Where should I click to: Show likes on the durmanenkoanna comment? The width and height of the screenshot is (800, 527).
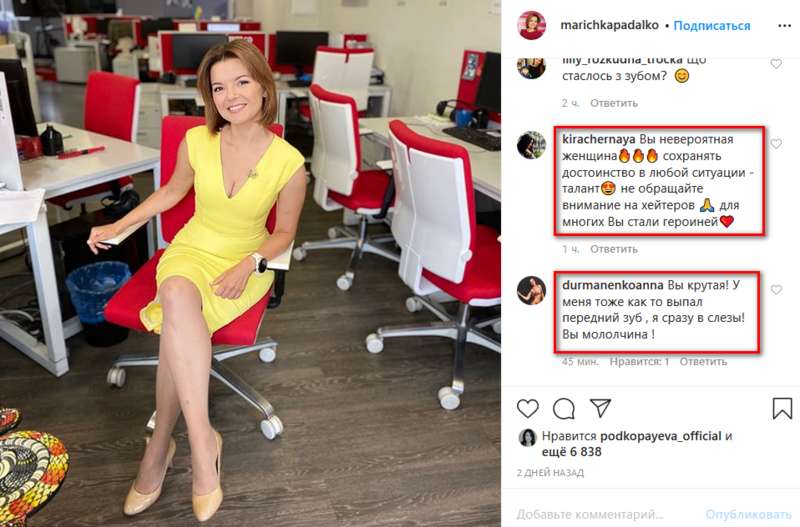pyautogui.click(x=639, y=361)
